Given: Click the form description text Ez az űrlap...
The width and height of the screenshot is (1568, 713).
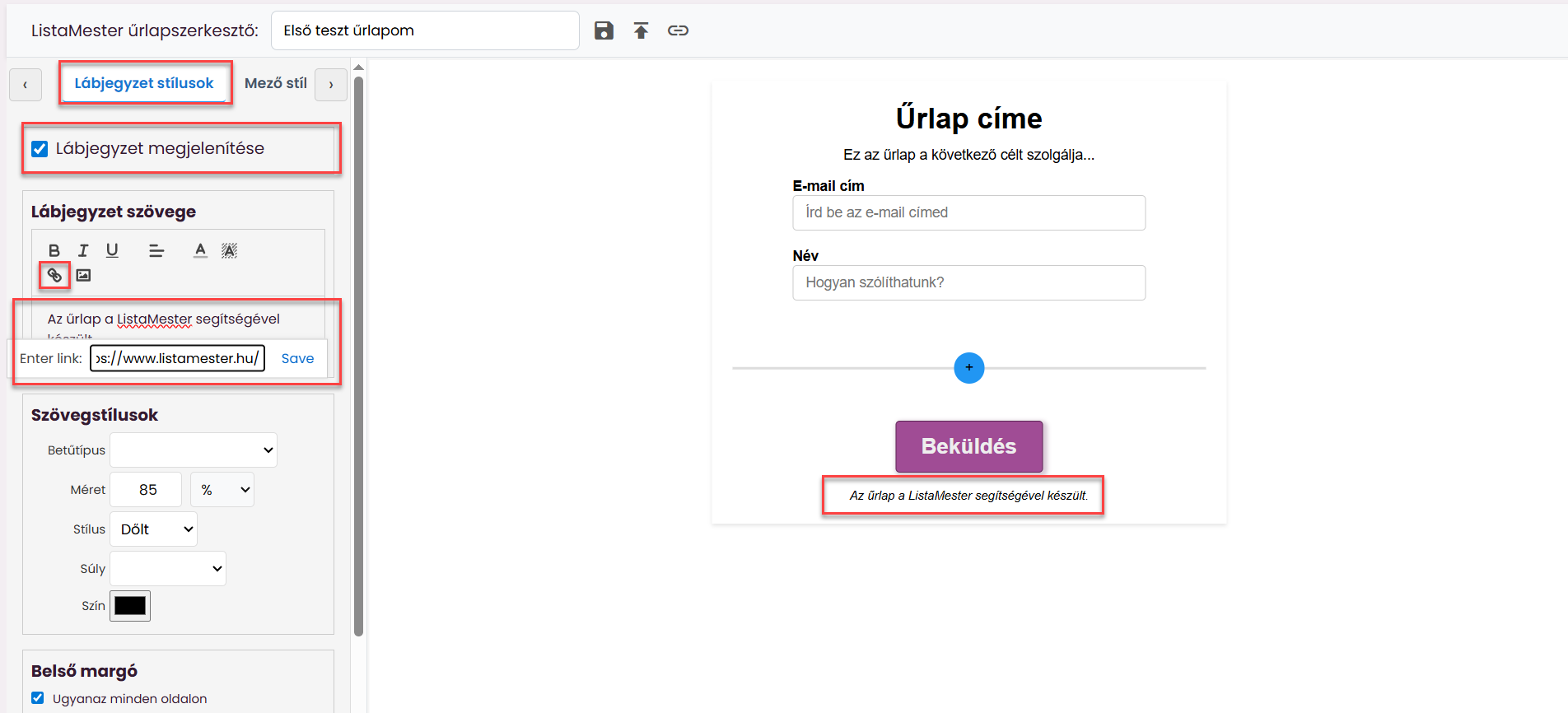Looking at the screenshot, I should (x=969, y=155).
